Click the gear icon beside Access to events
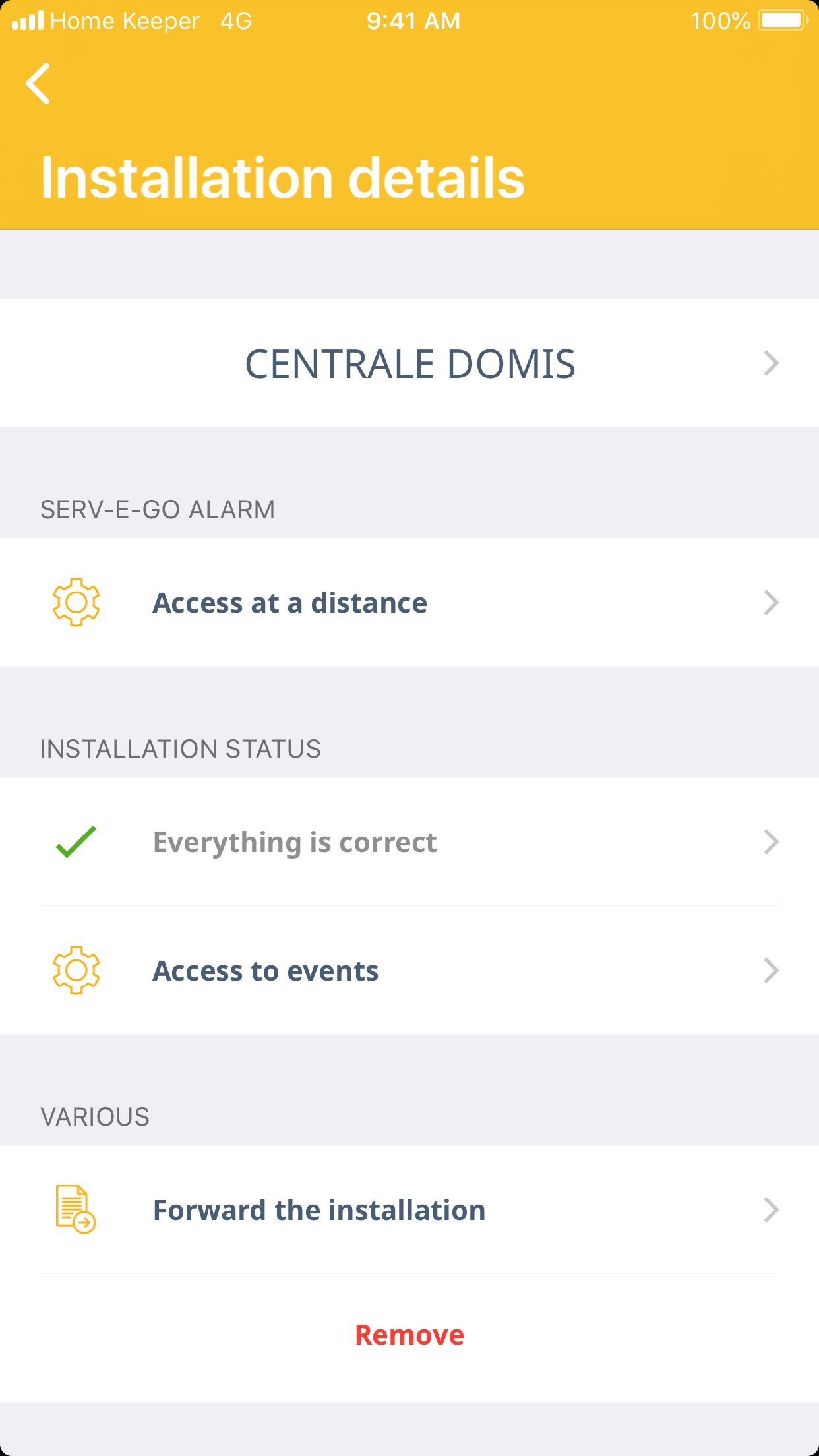 (x=76, y=970)
